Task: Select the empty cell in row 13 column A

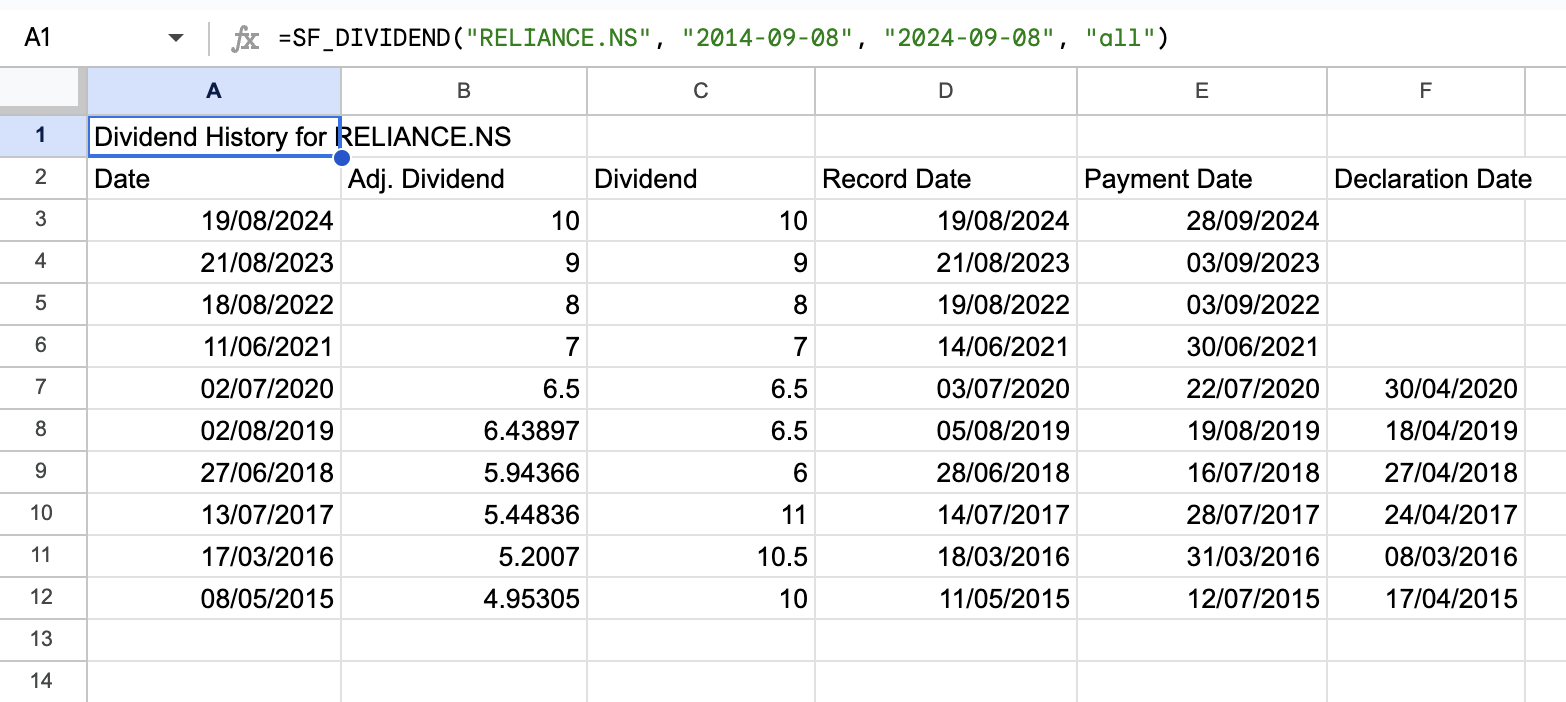Action: 214,640
